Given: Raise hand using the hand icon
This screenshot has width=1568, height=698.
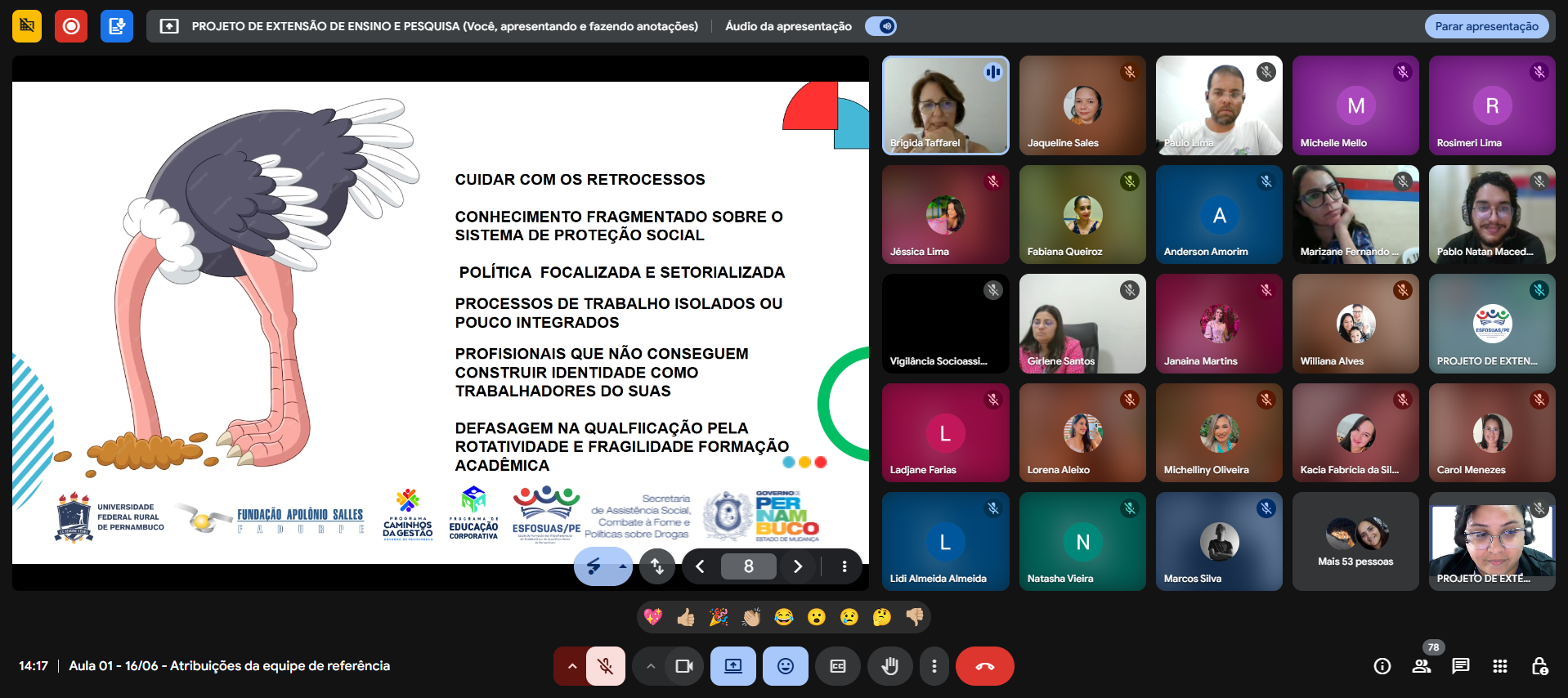Looking at the screenshot, I should click(889, 666).
